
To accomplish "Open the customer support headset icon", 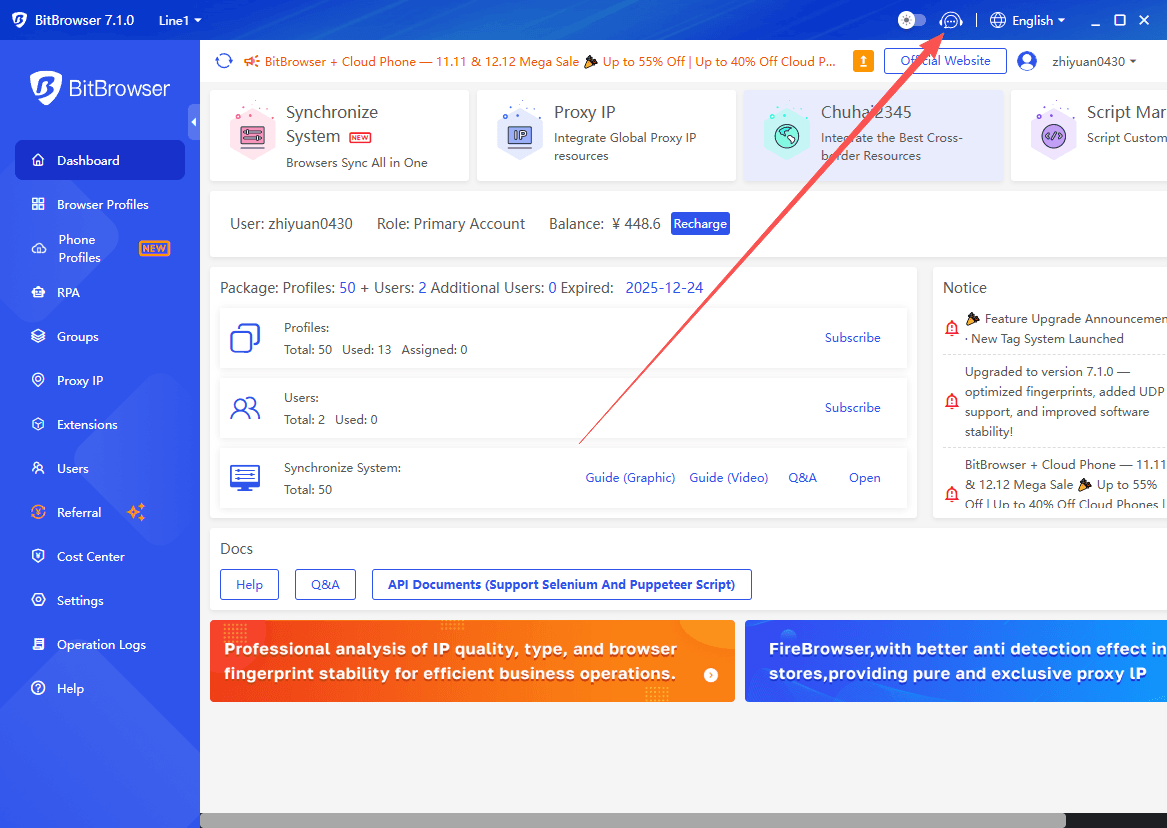I will [950, 20].
